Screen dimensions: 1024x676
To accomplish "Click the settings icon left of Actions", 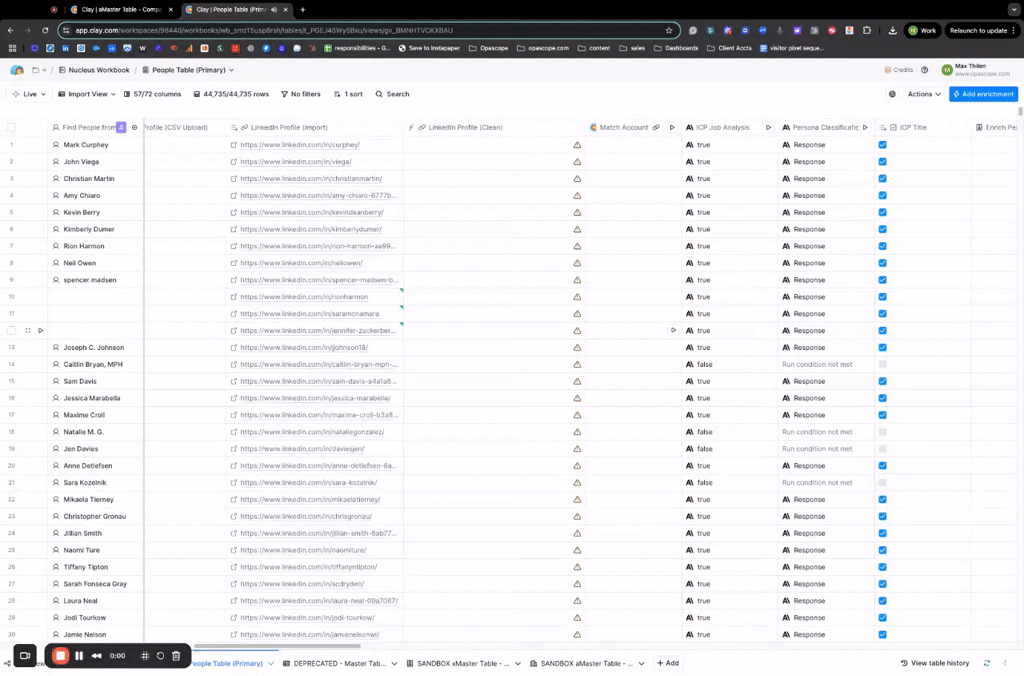I will [x=892, y=94].
